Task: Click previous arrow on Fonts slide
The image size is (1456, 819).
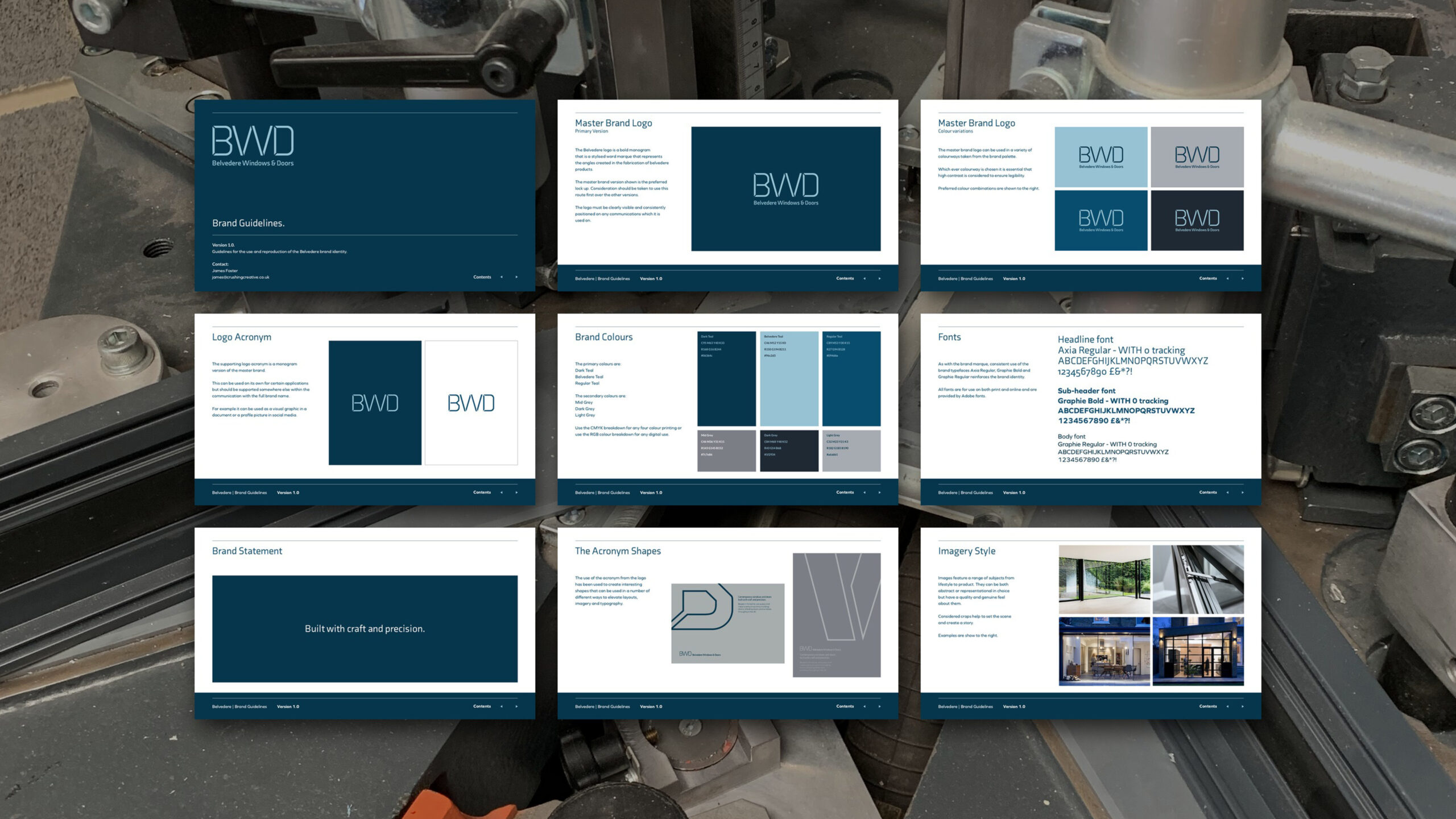Action: coord(1227,493)
